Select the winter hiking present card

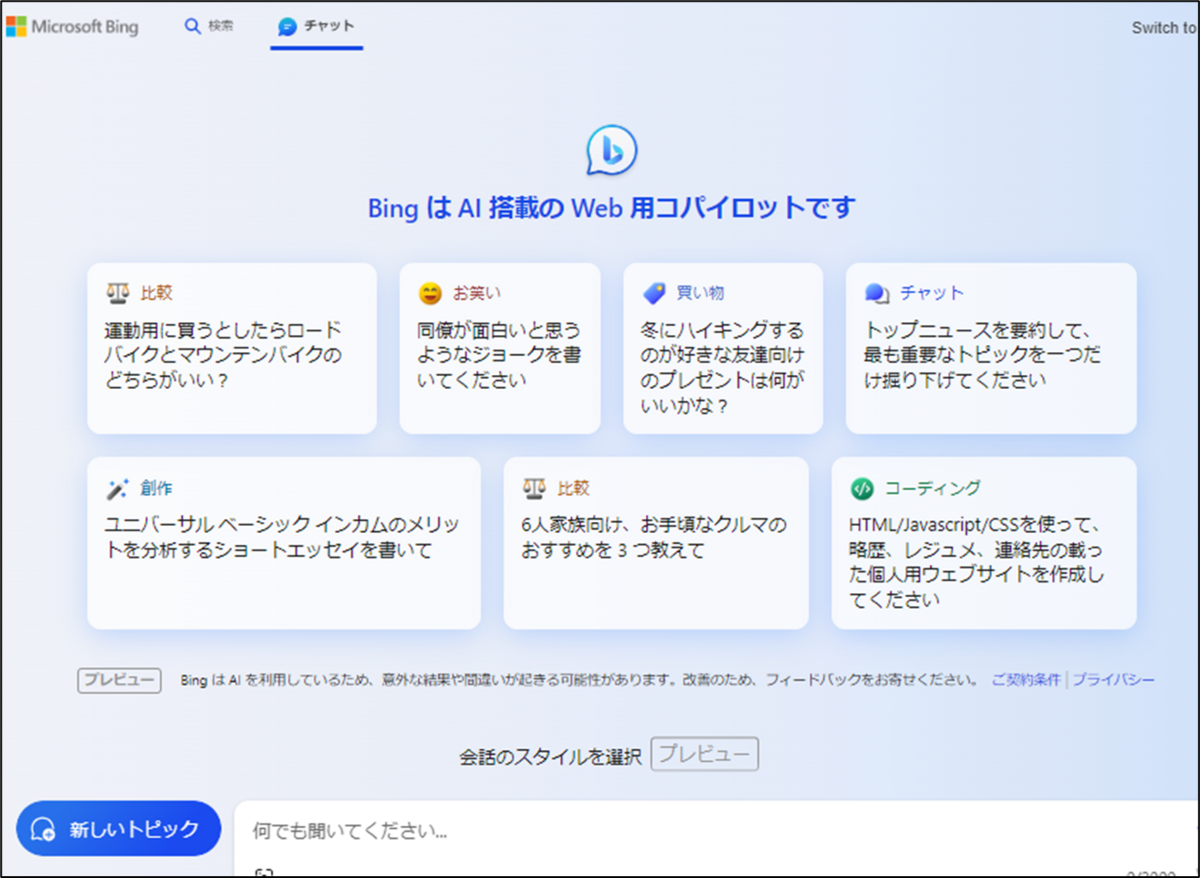723,348
